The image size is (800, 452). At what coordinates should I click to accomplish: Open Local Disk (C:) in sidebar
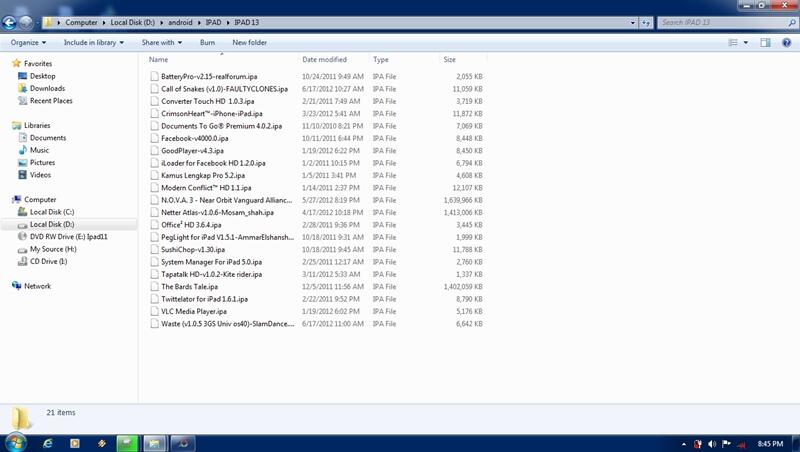click(52, 212)
